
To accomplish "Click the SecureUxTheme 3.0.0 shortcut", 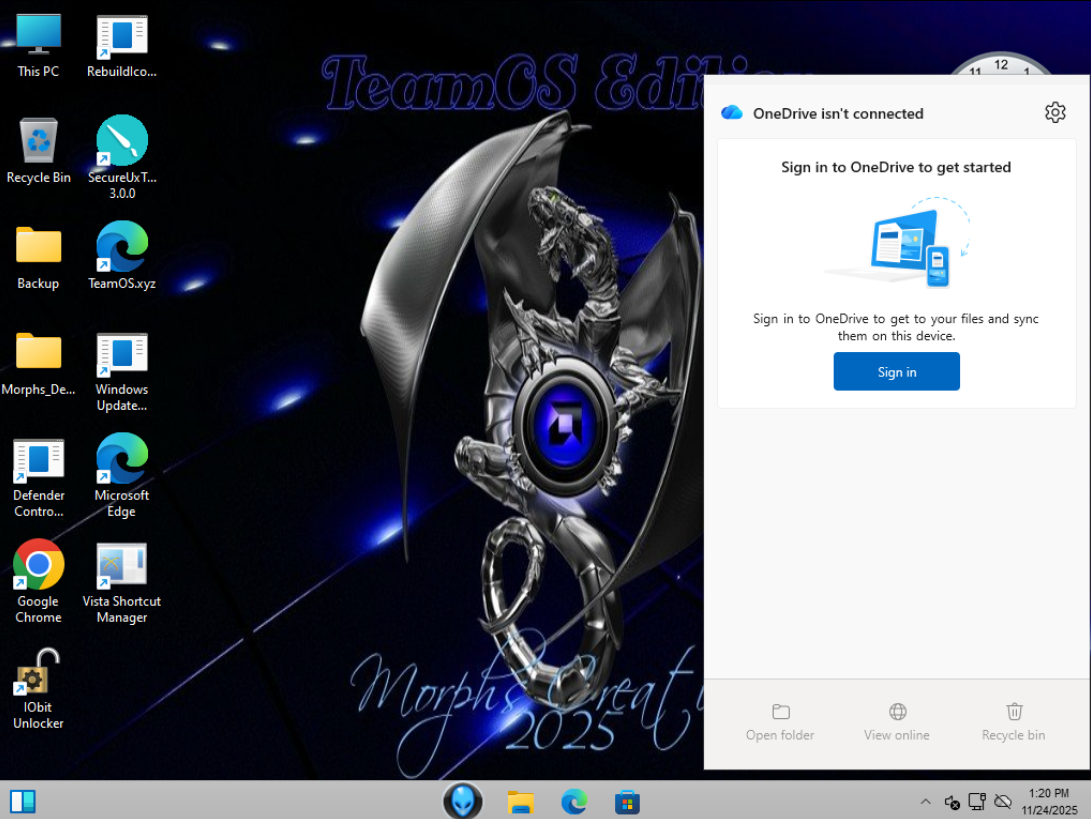I will tap(122, 142).
